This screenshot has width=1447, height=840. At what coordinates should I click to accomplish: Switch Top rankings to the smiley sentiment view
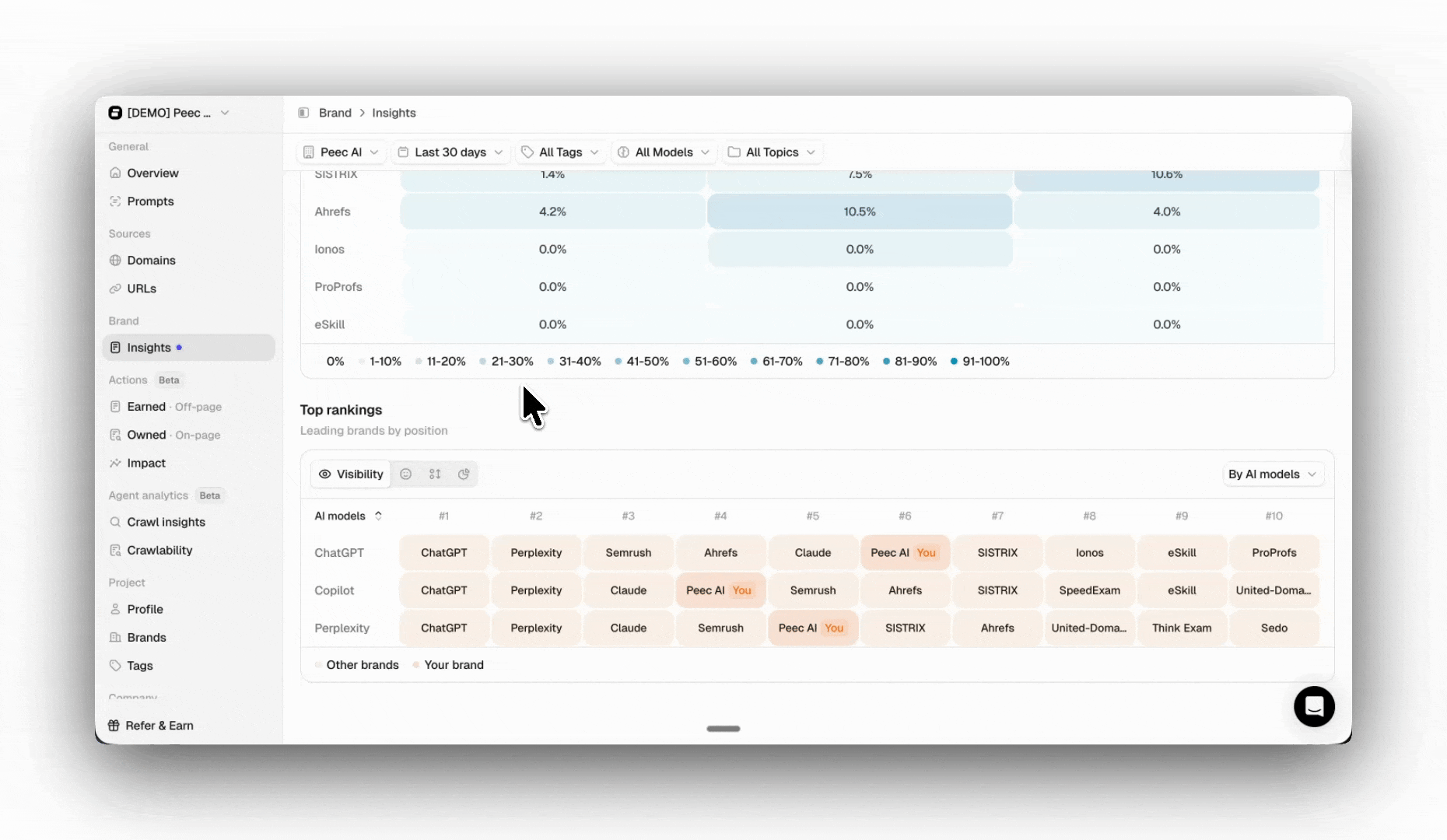pos(405,474)
